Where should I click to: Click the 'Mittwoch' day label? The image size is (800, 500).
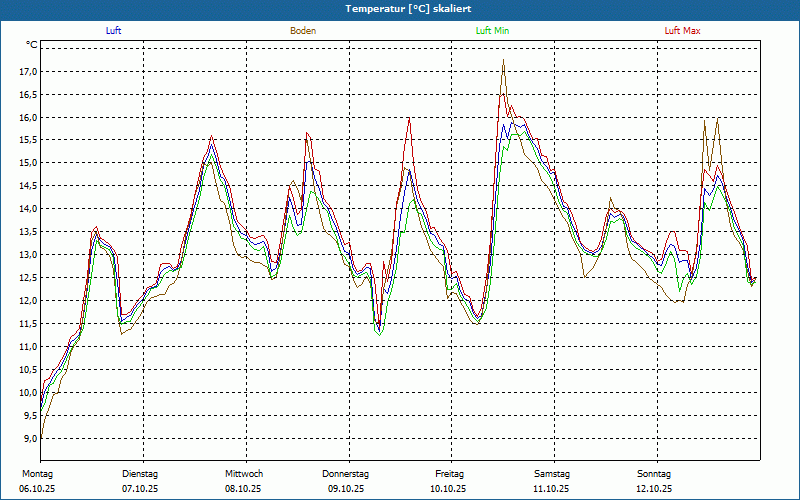244,474
